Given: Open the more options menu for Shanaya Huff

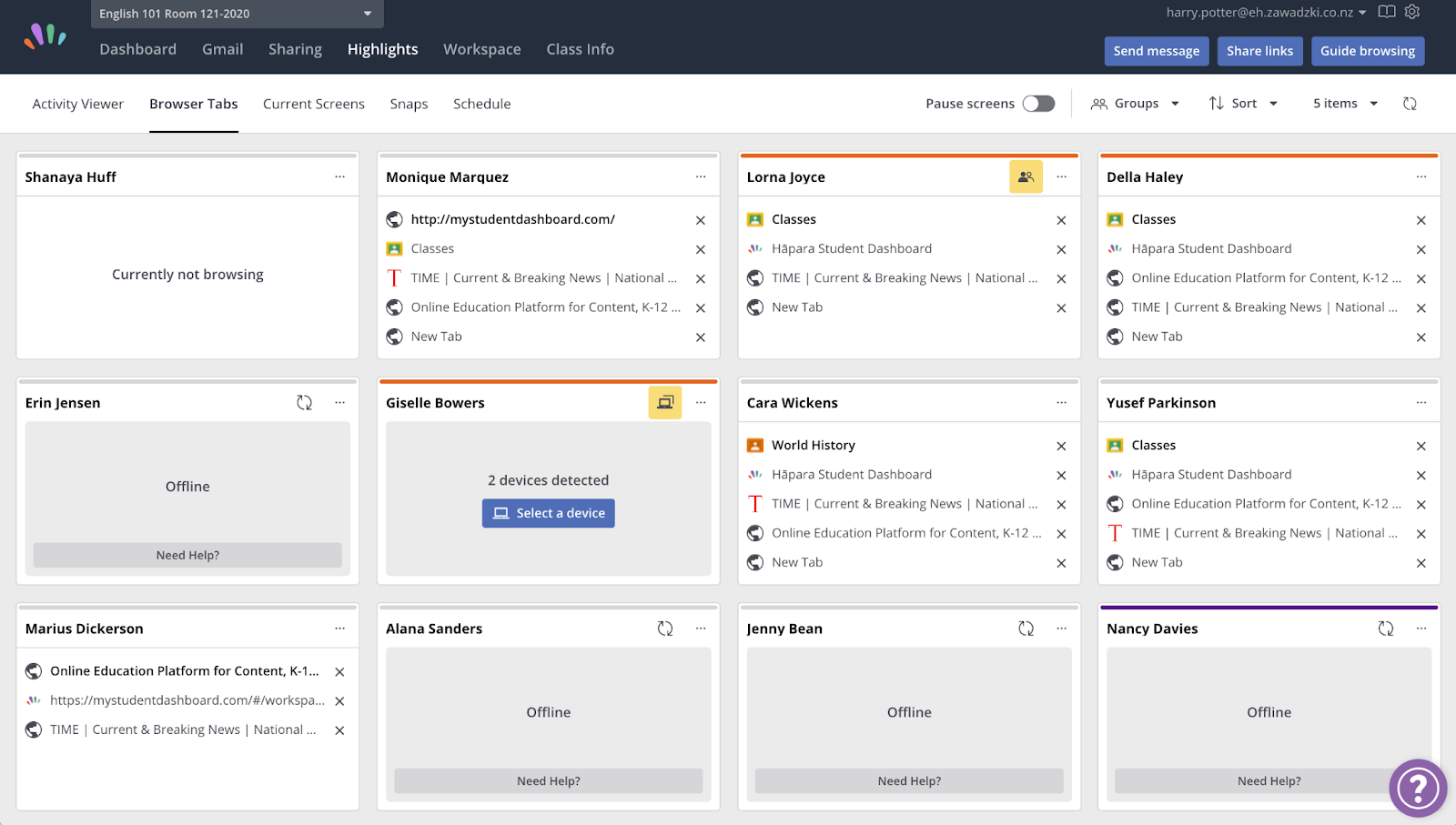Looking at the screenshot, I should click(x=339, y=177).
